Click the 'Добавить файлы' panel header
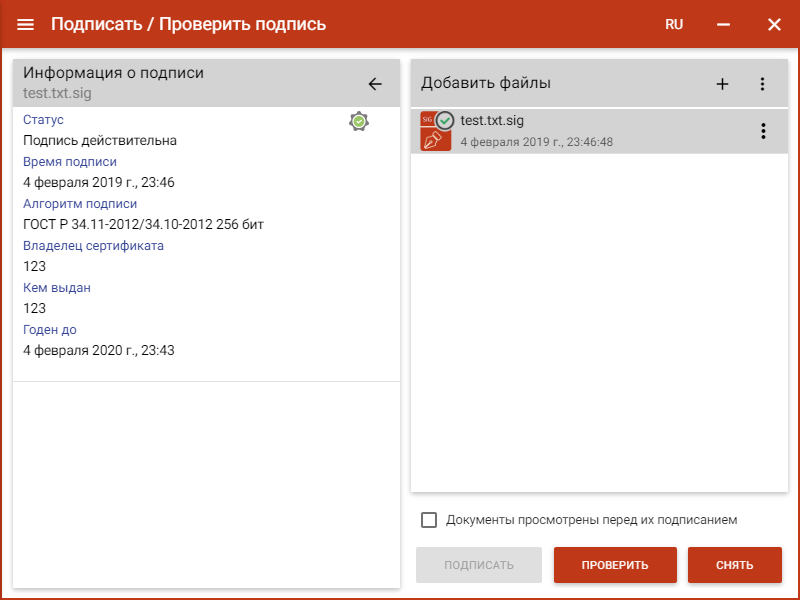Screen dimensions: 800x600 tap(486, 83)
